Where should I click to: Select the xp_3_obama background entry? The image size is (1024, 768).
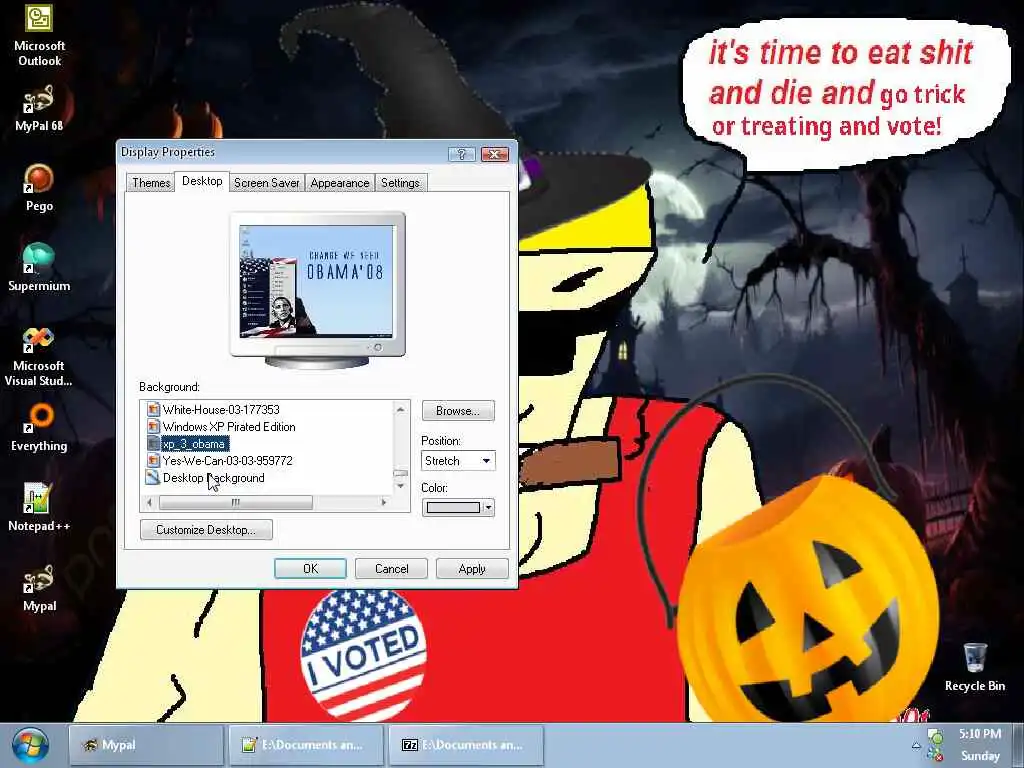coord(194,443)
